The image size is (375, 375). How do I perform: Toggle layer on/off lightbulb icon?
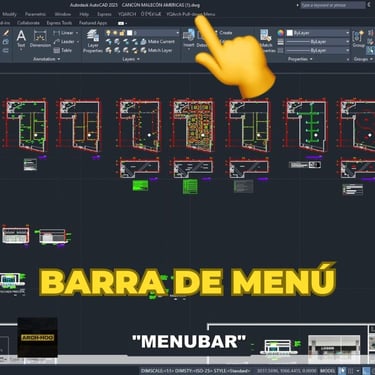(x=108, y=33)
